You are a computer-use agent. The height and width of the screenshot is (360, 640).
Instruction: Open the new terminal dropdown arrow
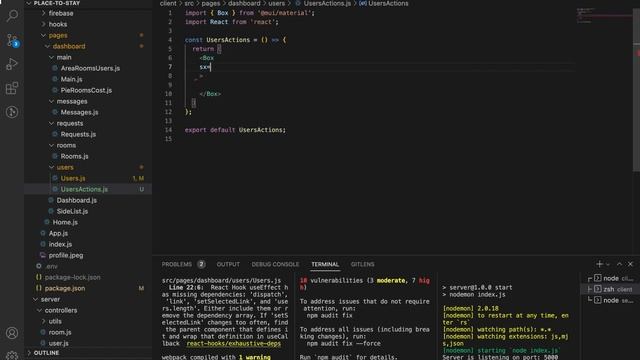point(608,264)
